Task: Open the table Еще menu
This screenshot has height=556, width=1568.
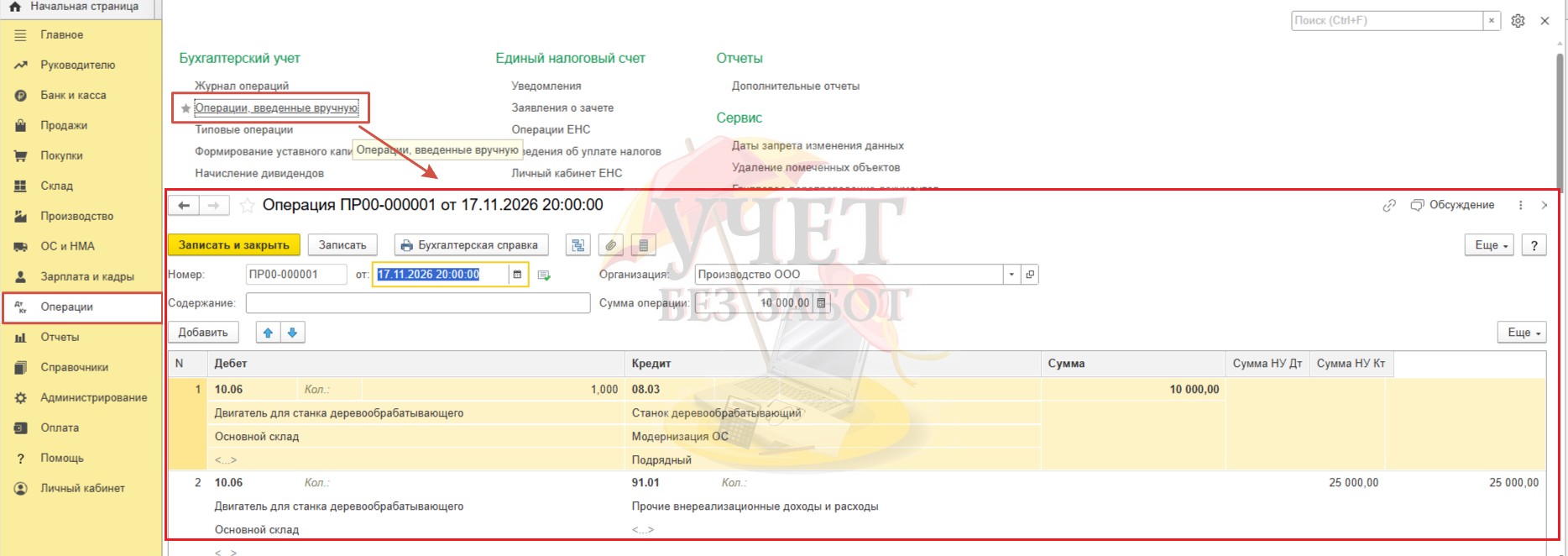Action: (x=1523, y=333)
